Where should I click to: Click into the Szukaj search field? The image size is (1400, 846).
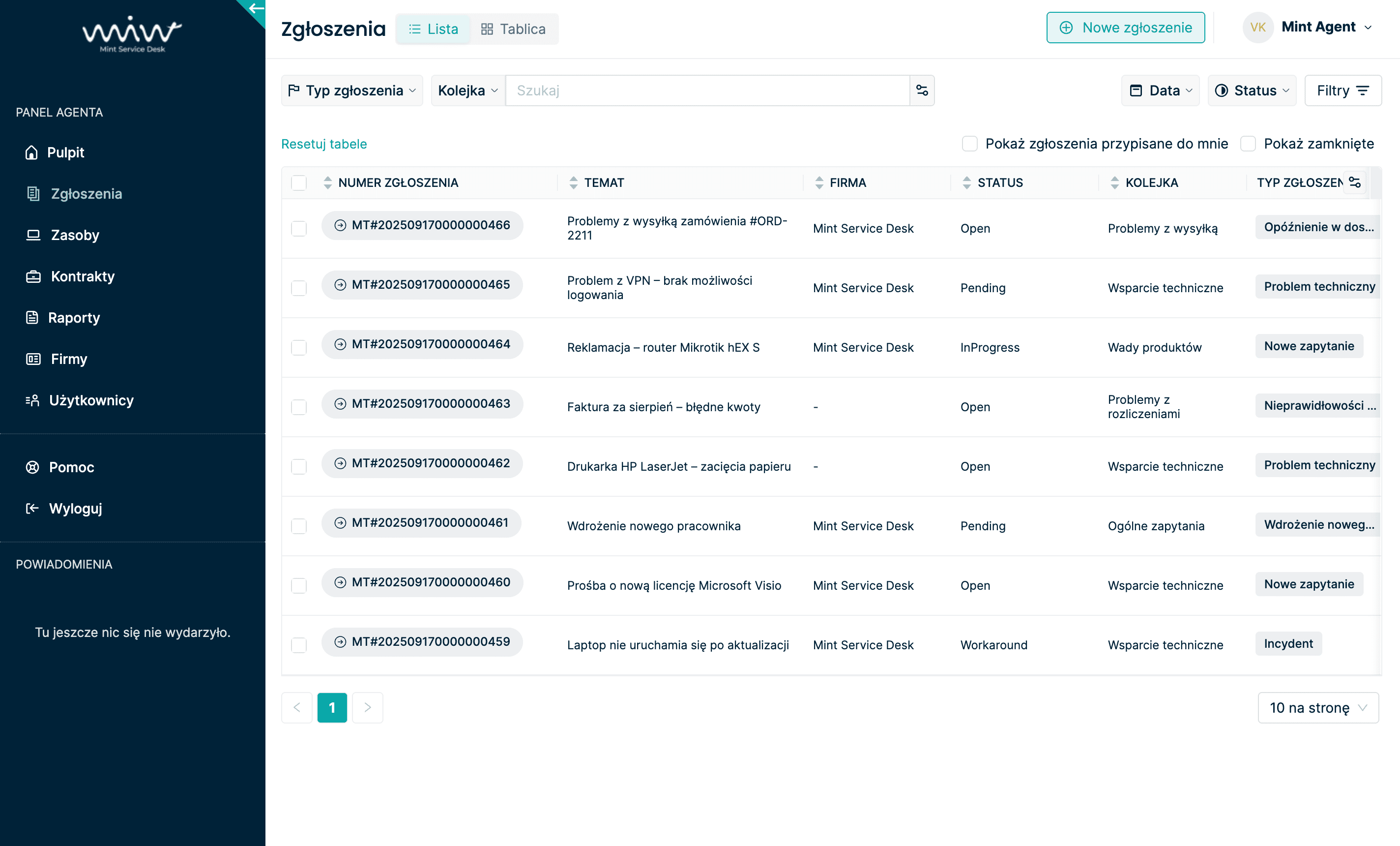(x=707, y=91)
